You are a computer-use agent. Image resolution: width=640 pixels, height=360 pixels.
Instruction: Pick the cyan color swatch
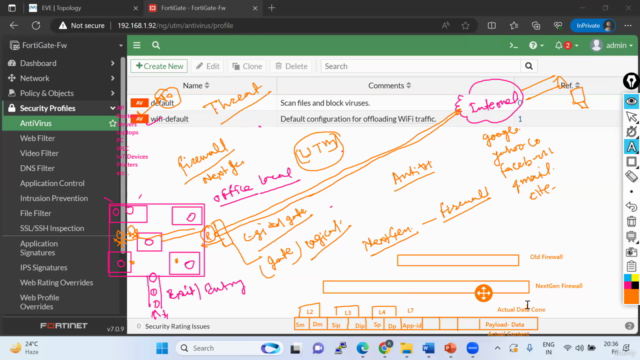point(627,278)
